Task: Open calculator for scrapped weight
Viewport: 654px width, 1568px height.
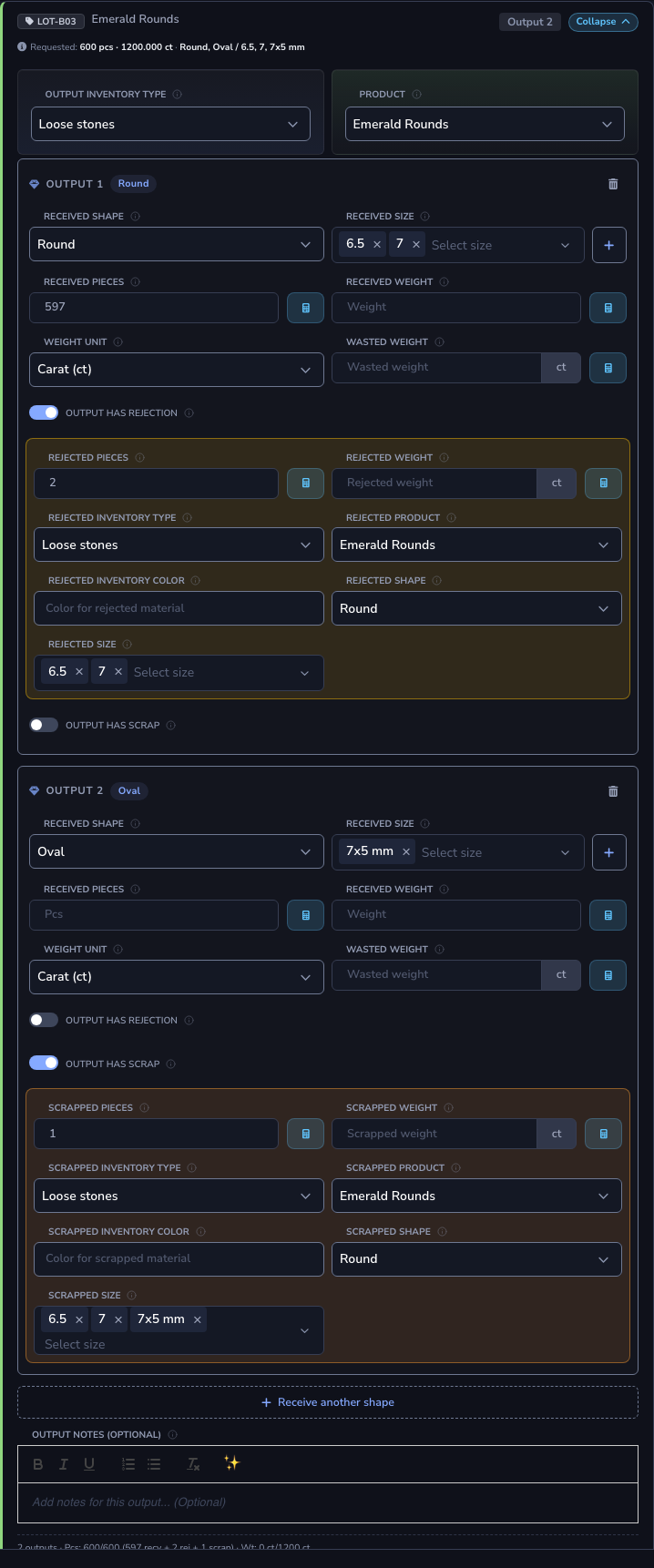Action: [x=604, y=1134]
